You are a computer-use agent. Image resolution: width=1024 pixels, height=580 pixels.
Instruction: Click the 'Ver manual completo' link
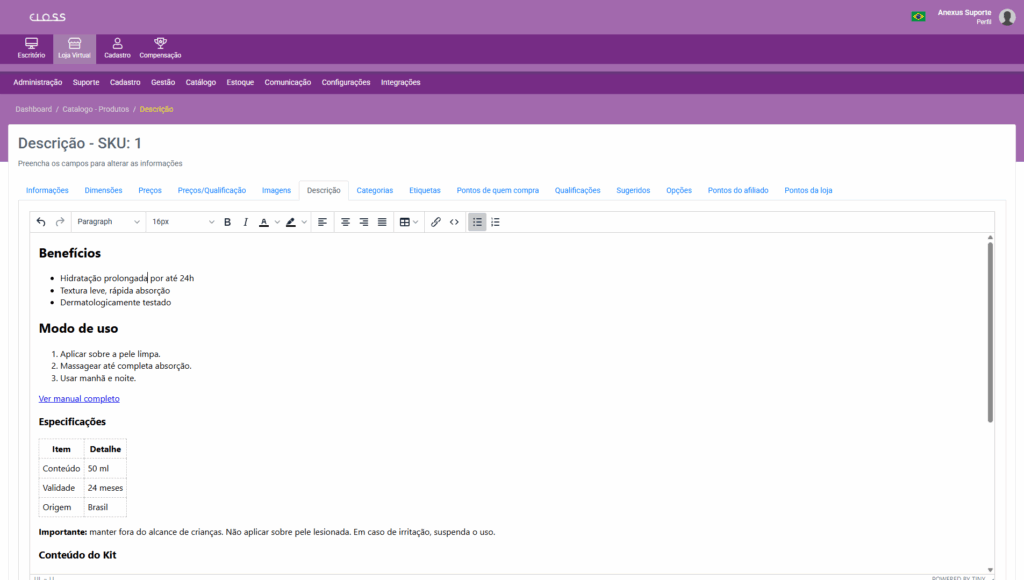(79, 398)
